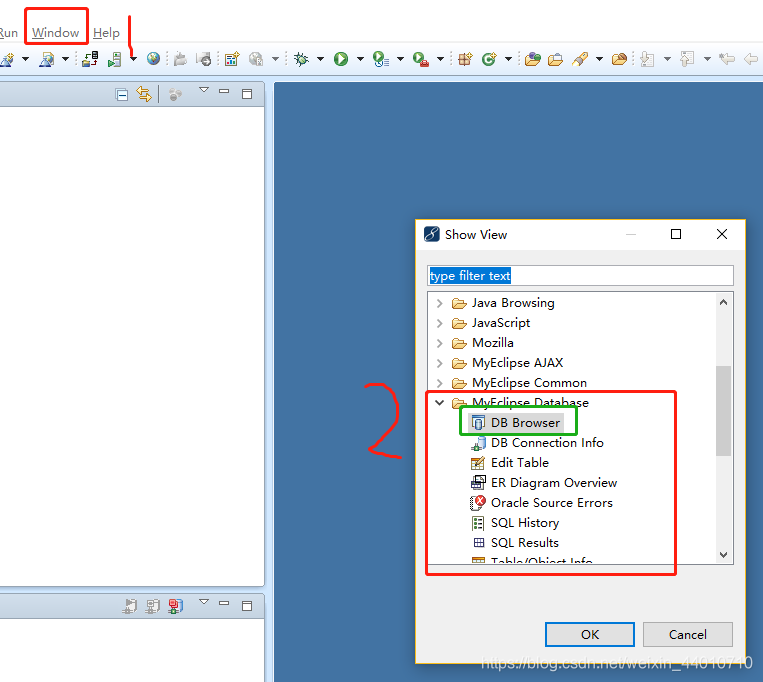Image resolution: width=763 pixels, height=682 pixels.
Task: Open the Help menu
Action: [106, 33]
